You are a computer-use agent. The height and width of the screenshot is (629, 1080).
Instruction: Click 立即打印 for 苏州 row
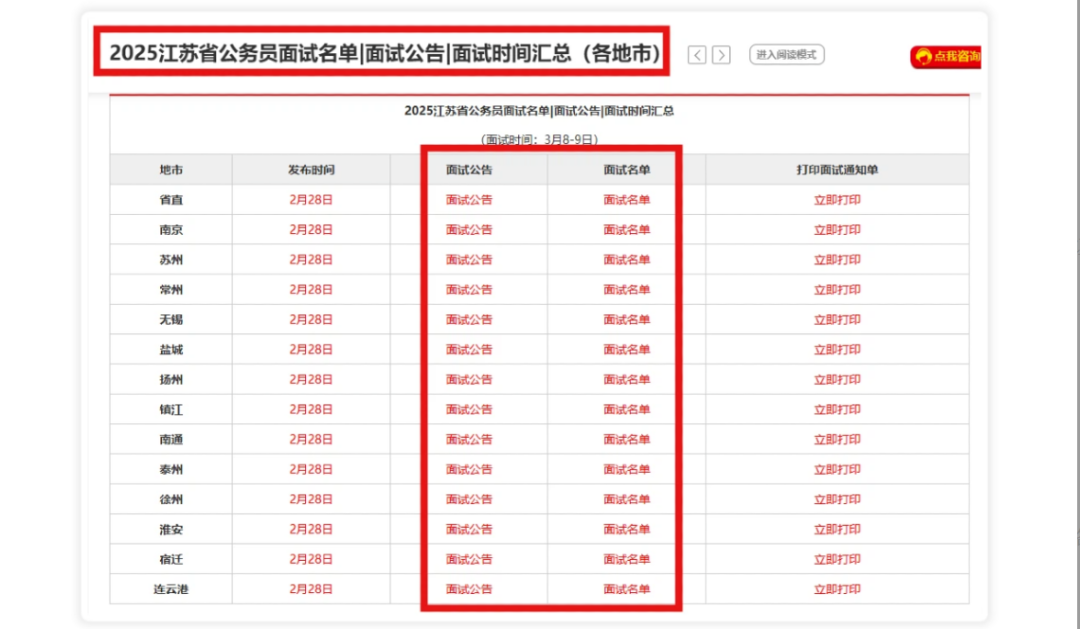coord(837,260)
